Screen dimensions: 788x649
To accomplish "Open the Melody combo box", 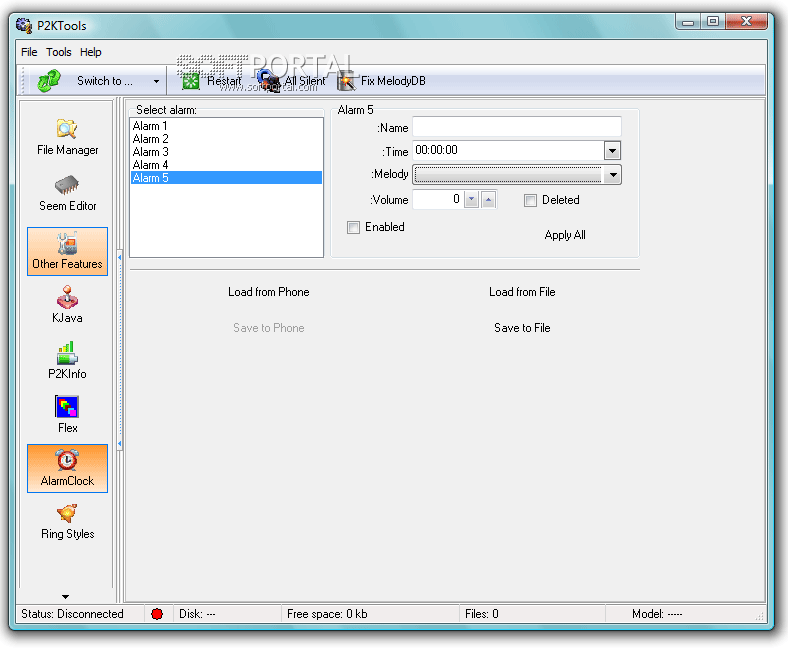I will click(x=517, y=175).
